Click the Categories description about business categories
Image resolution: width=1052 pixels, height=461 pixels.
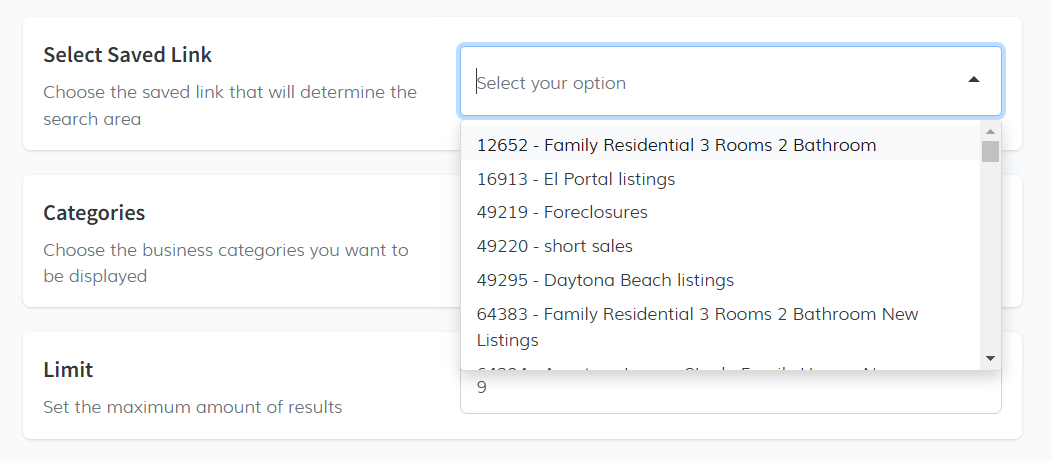pos(226,263)
